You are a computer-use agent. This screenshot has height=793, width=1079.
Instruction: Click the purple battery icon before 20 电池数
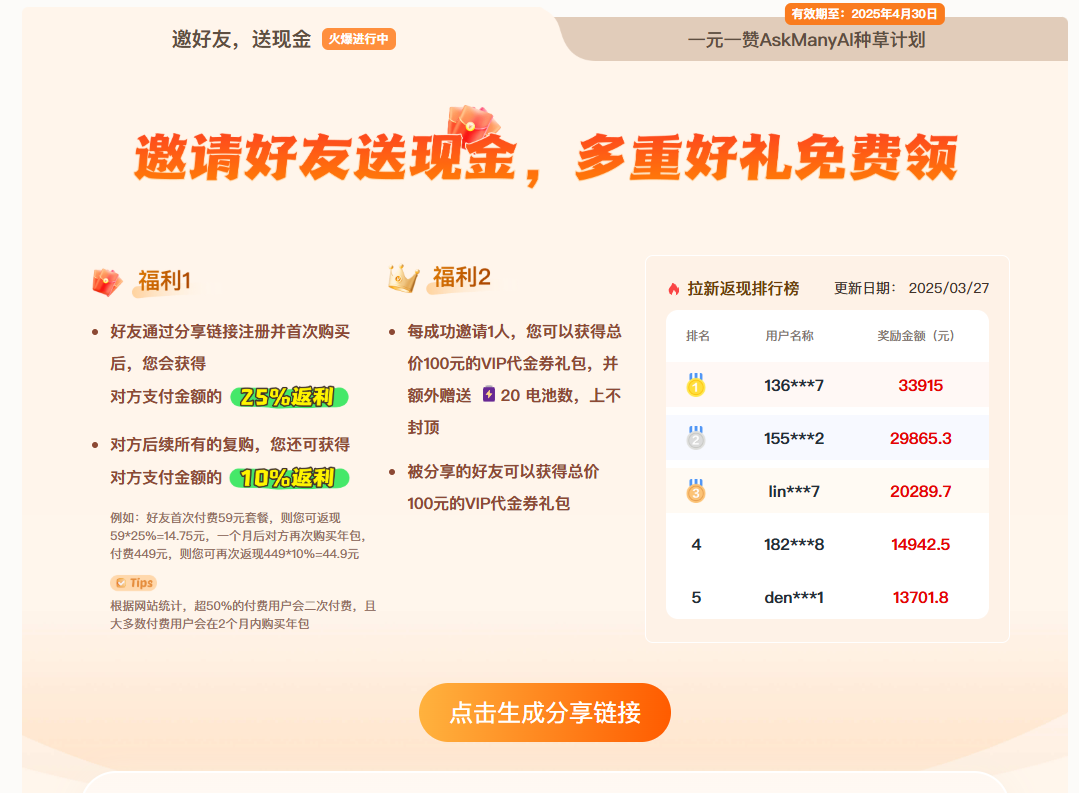click(489, 394)
